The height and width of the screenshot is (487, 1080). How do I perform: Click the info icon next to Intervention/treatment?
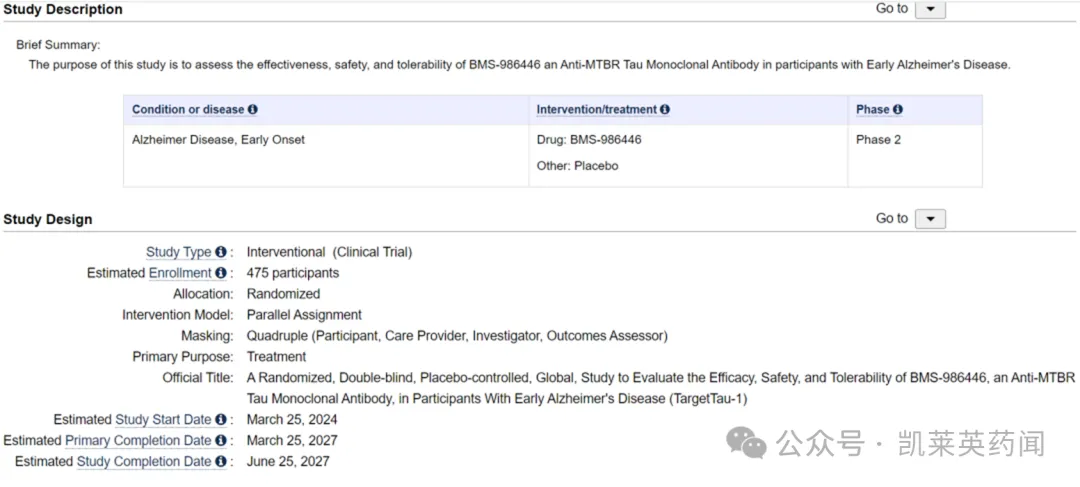click(665, 110)
